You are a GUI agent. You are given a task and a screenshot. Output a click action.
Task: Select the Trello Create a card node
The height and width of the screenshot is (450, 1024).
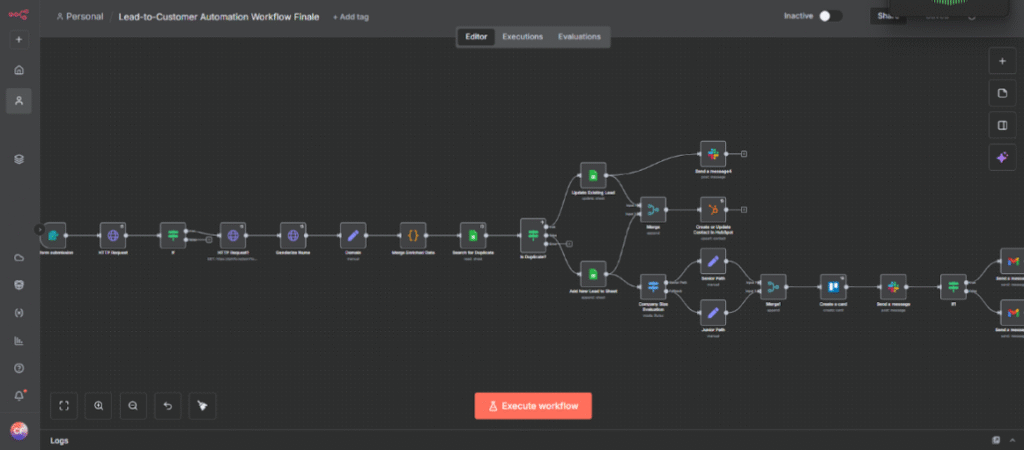pyautogui.click(x=833, y=288)
